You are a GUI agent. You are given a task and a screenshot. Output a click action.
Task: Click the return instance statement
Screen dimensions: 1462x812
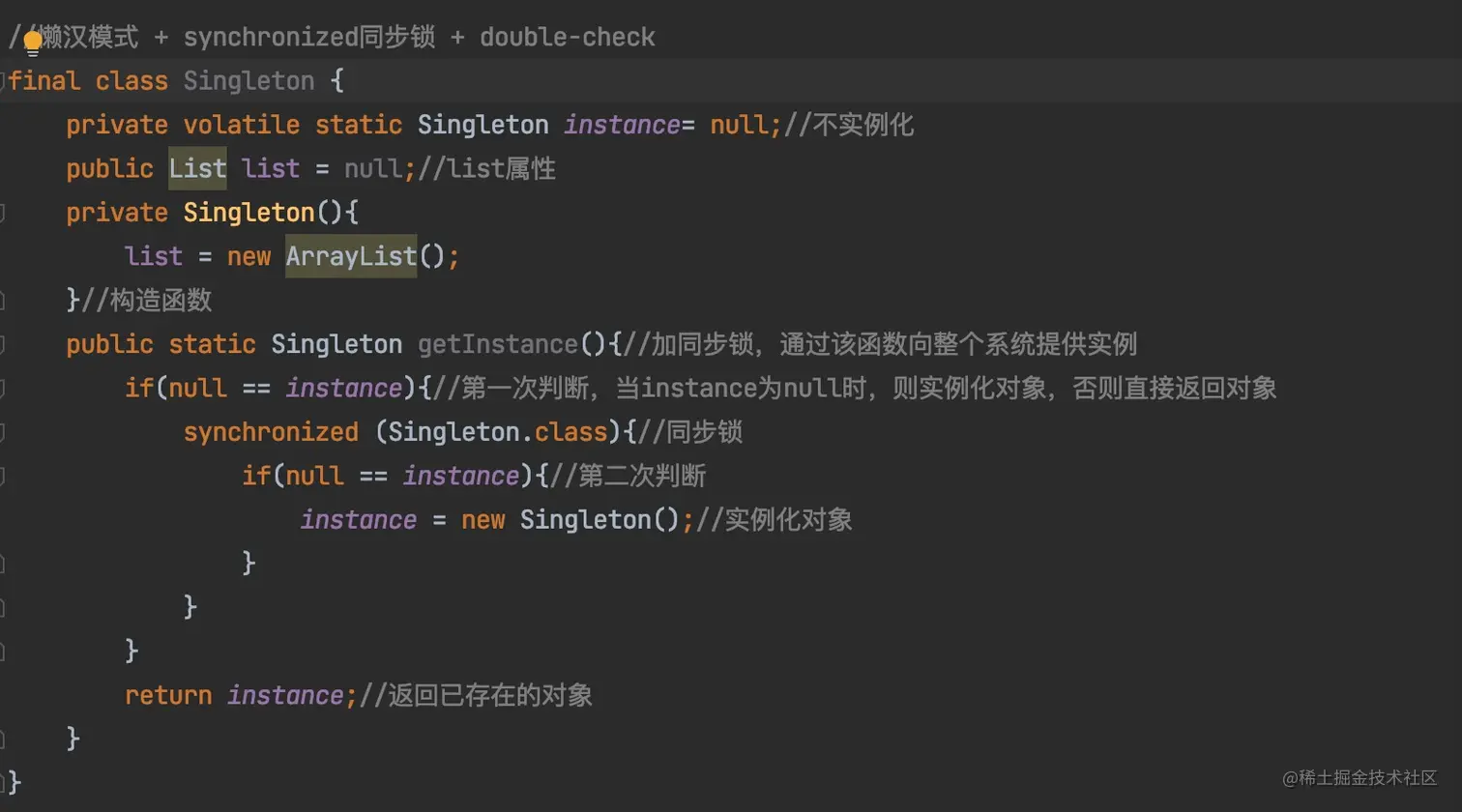click(236, 695)
